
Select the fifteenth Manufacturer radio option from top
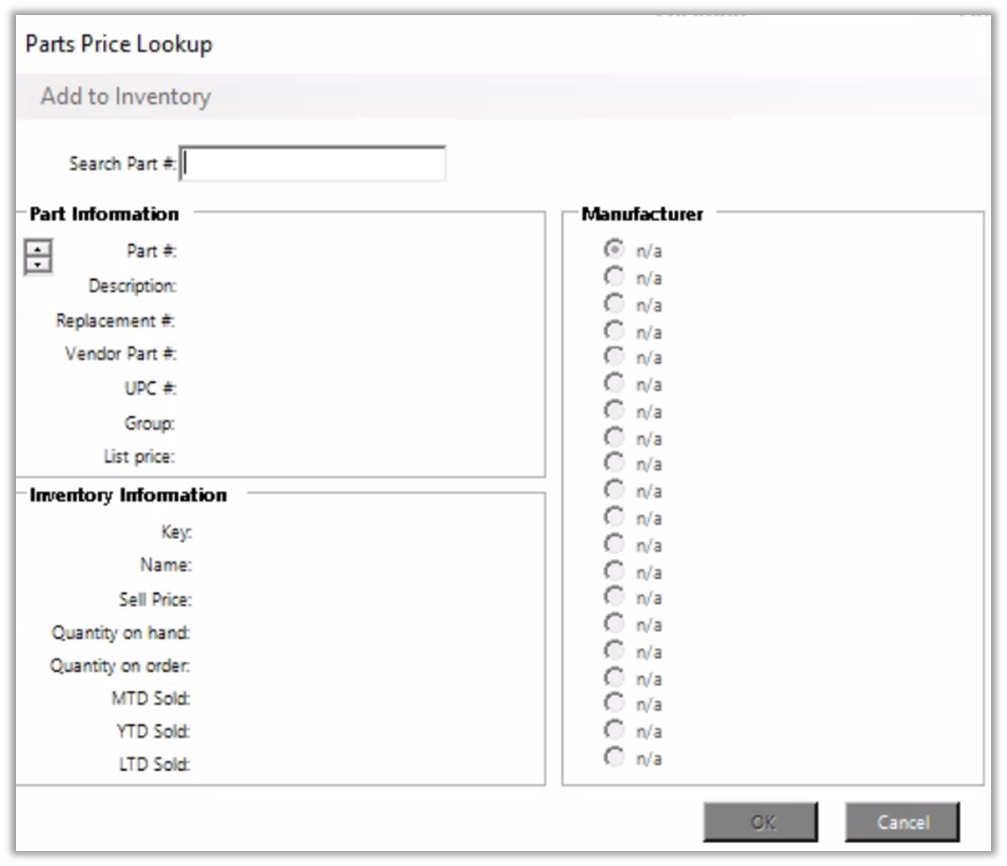[615, 623]
